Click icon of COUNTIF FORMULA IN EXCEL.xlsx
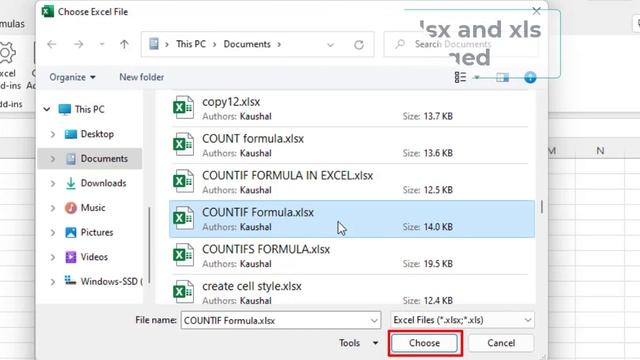This screenshot has height=360, width=640. pyautogui.click(x=183, y=181)
